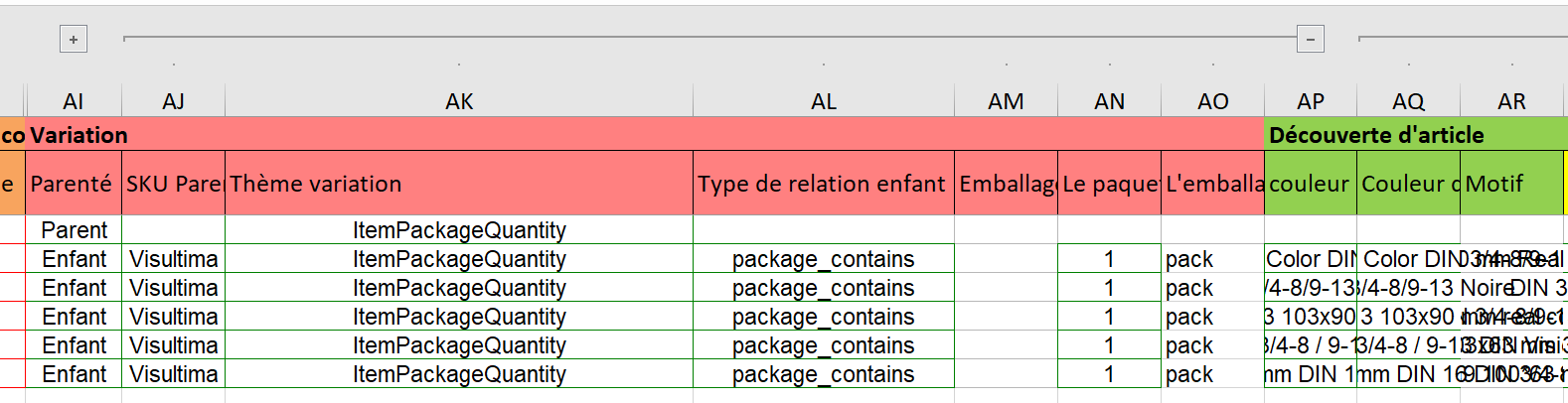The image size is (1568, 403).
Task: Select column AL header
Action: (824, 101)
